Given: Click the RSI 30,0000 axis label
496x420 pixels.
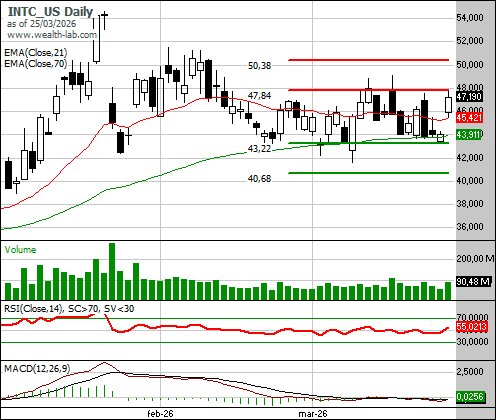Looking at the screenshot, I should tap(472, 342).
